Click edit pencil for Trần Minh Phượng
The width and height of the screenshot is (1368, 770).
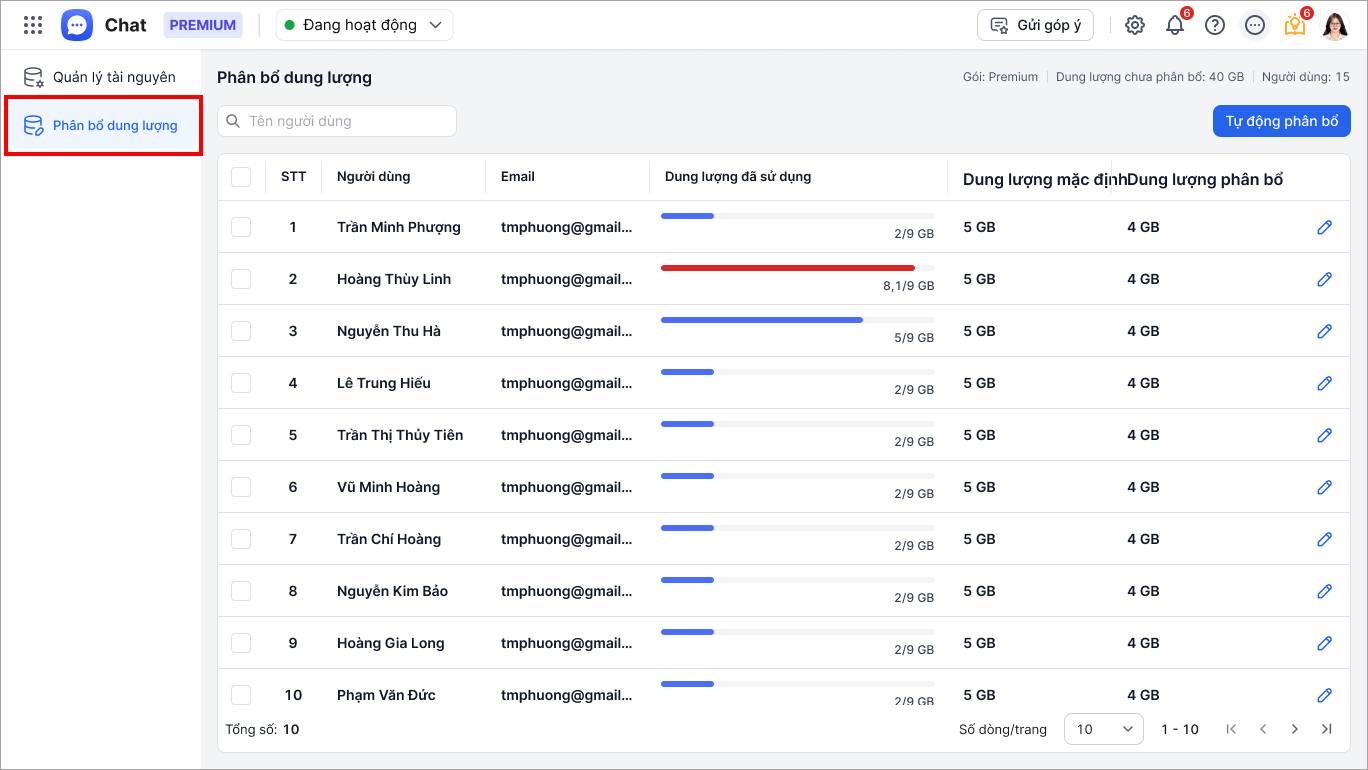[x=1325, y=227]
